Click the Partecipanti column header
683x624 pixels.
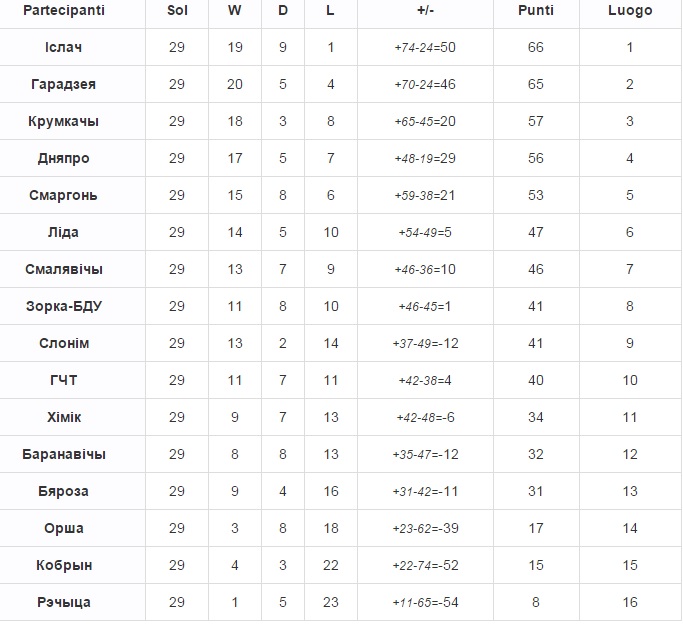click(x=63, y=11)
